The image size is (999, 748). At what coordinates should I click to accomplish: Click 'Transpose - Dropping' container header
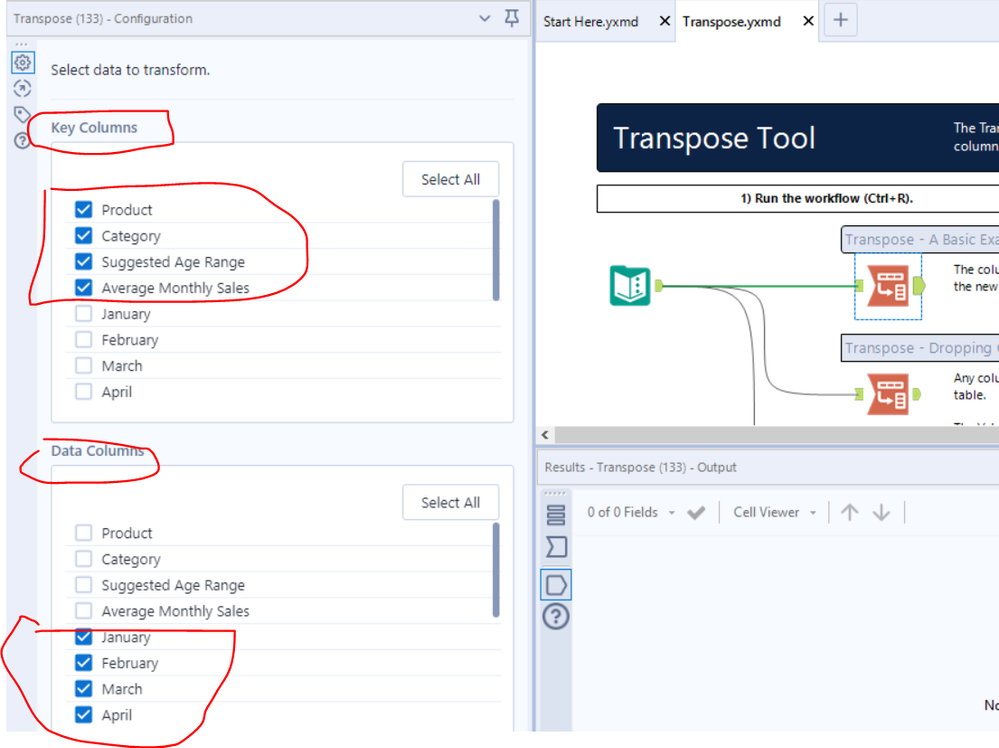point(921,348)
